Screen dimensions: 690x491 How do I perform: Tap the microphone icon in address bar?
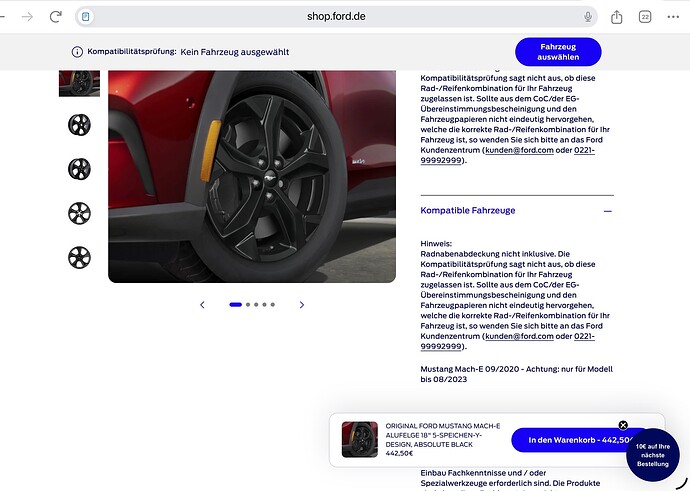coord(587,17)
